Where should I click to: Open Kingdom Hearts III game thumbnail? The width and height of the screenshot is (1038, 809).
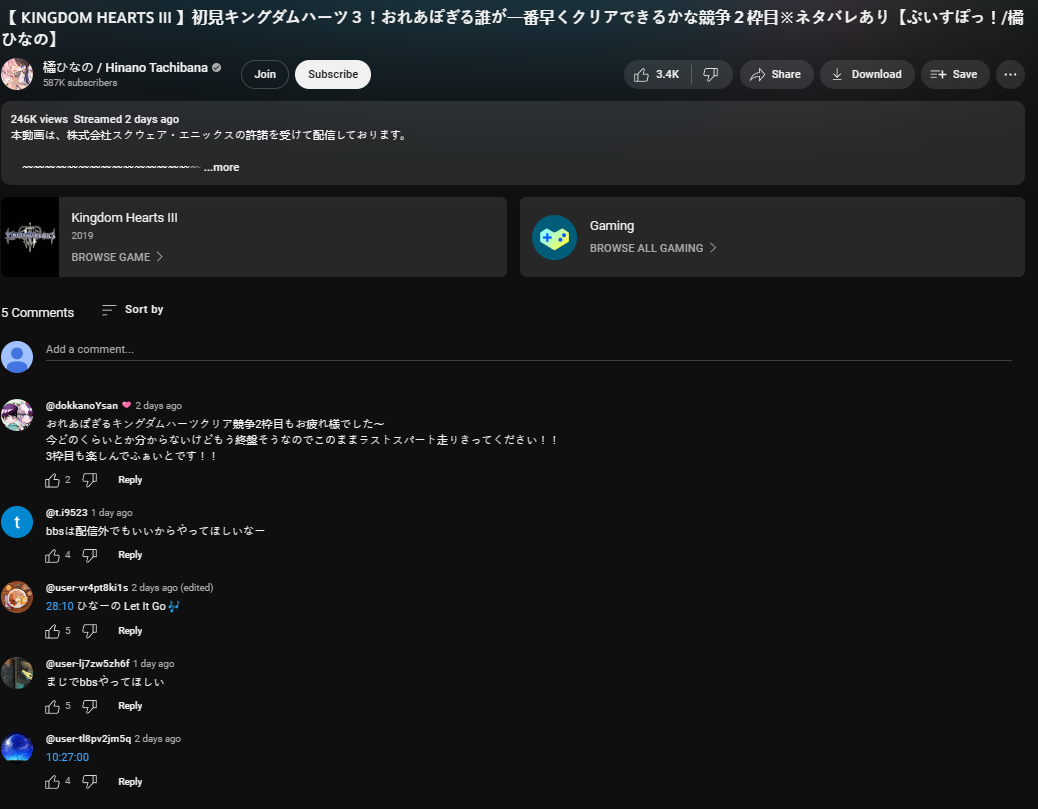(30, 236)
